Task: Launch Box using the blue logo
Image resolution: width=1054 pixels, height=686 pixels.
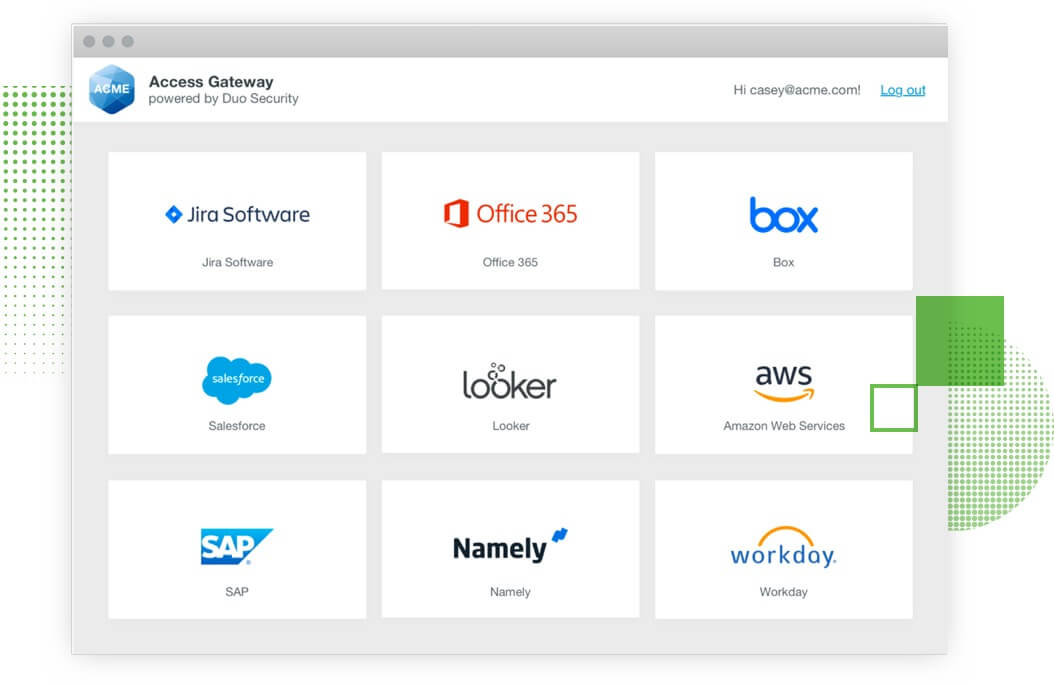Action: [783, 215]
